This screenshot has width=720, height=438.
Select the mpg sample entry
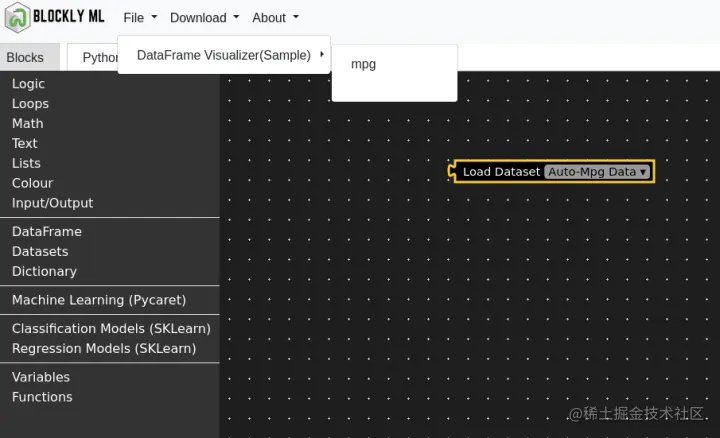point(363,64)
